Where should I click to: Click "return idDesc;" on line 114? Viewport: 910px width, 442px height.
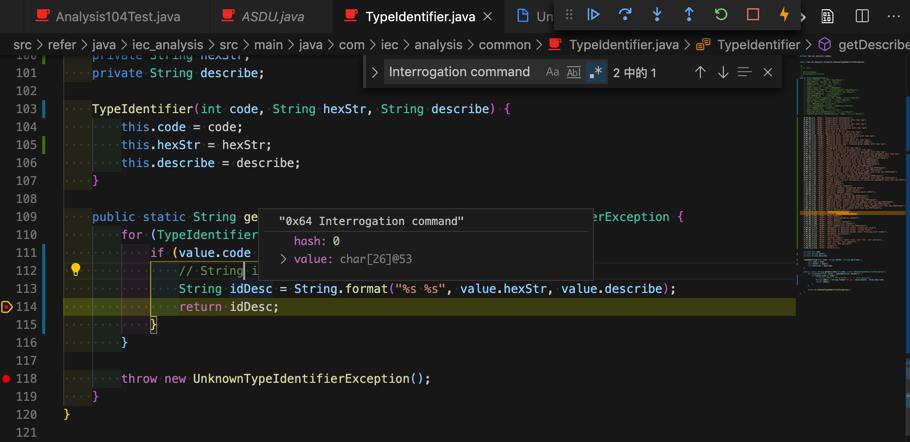[x=229, y=307]
